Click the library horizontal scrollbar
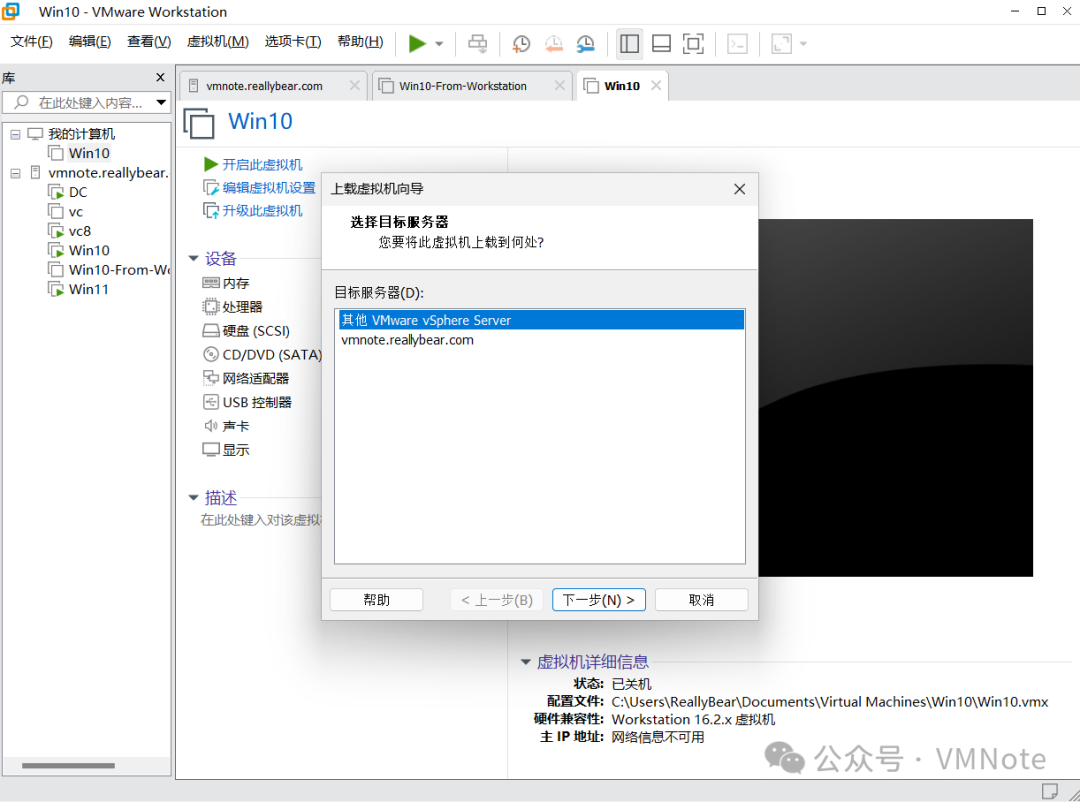Image resolution: width=1080 pixels, height=802 pixels. 68,765
